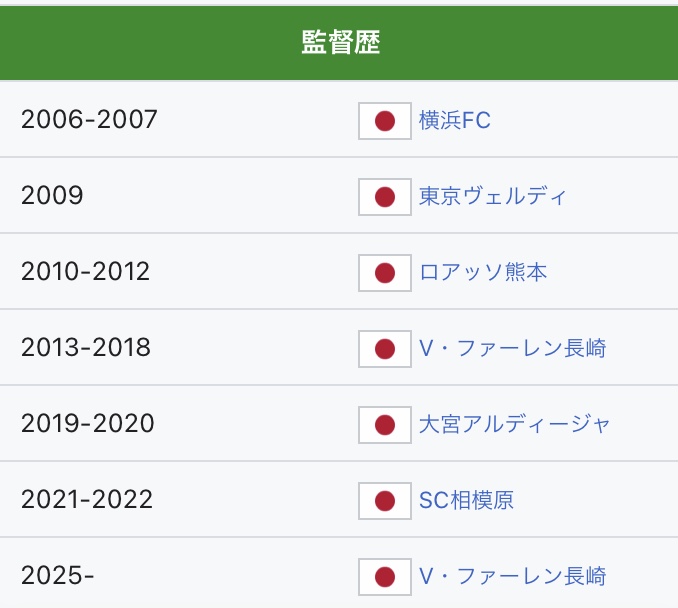Select the 2009 year text
The image size is (678, 608).
coord(52,195)
